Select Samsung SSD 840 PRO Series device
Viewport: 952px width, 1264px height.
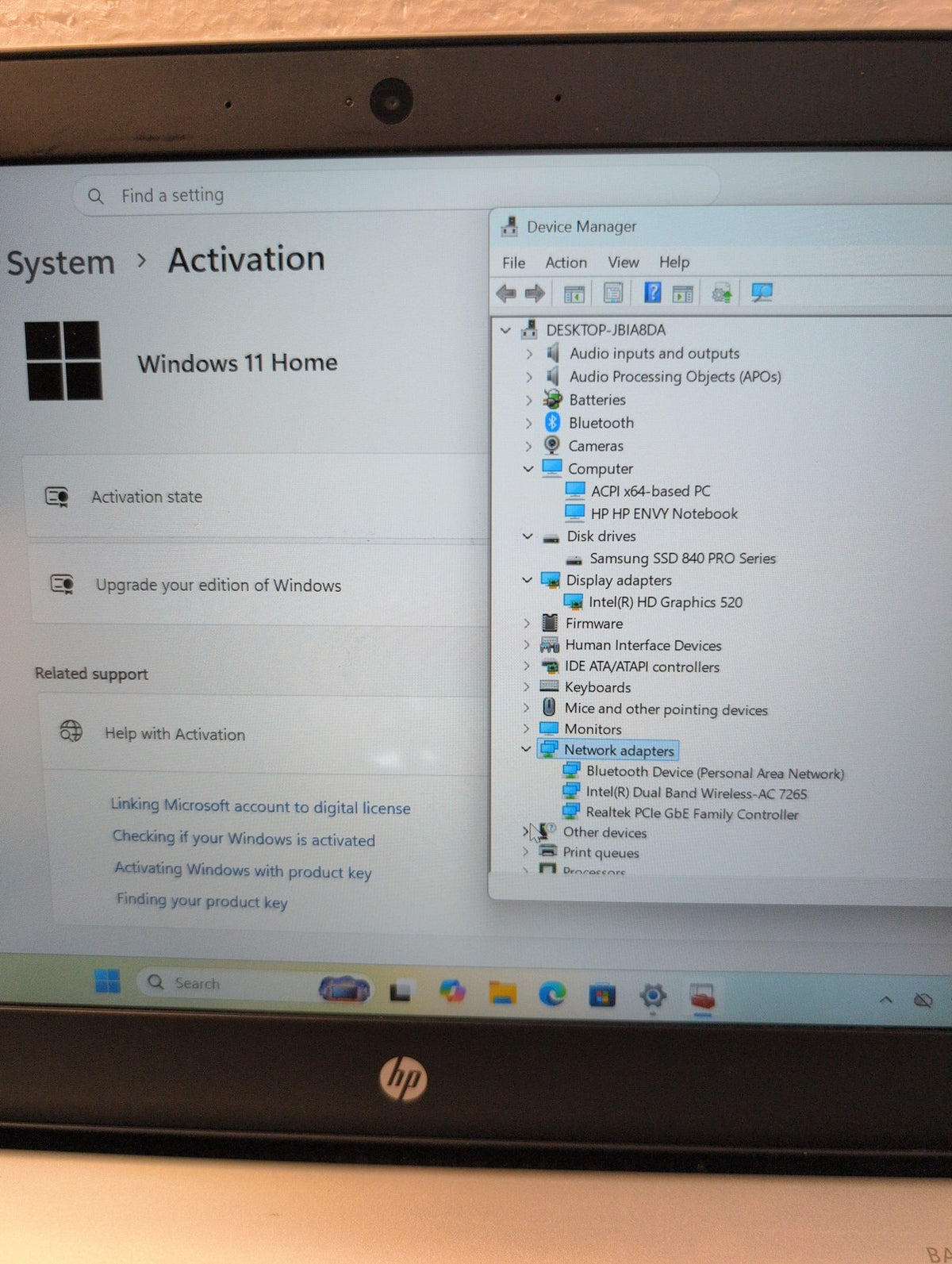tap(682, 559)
